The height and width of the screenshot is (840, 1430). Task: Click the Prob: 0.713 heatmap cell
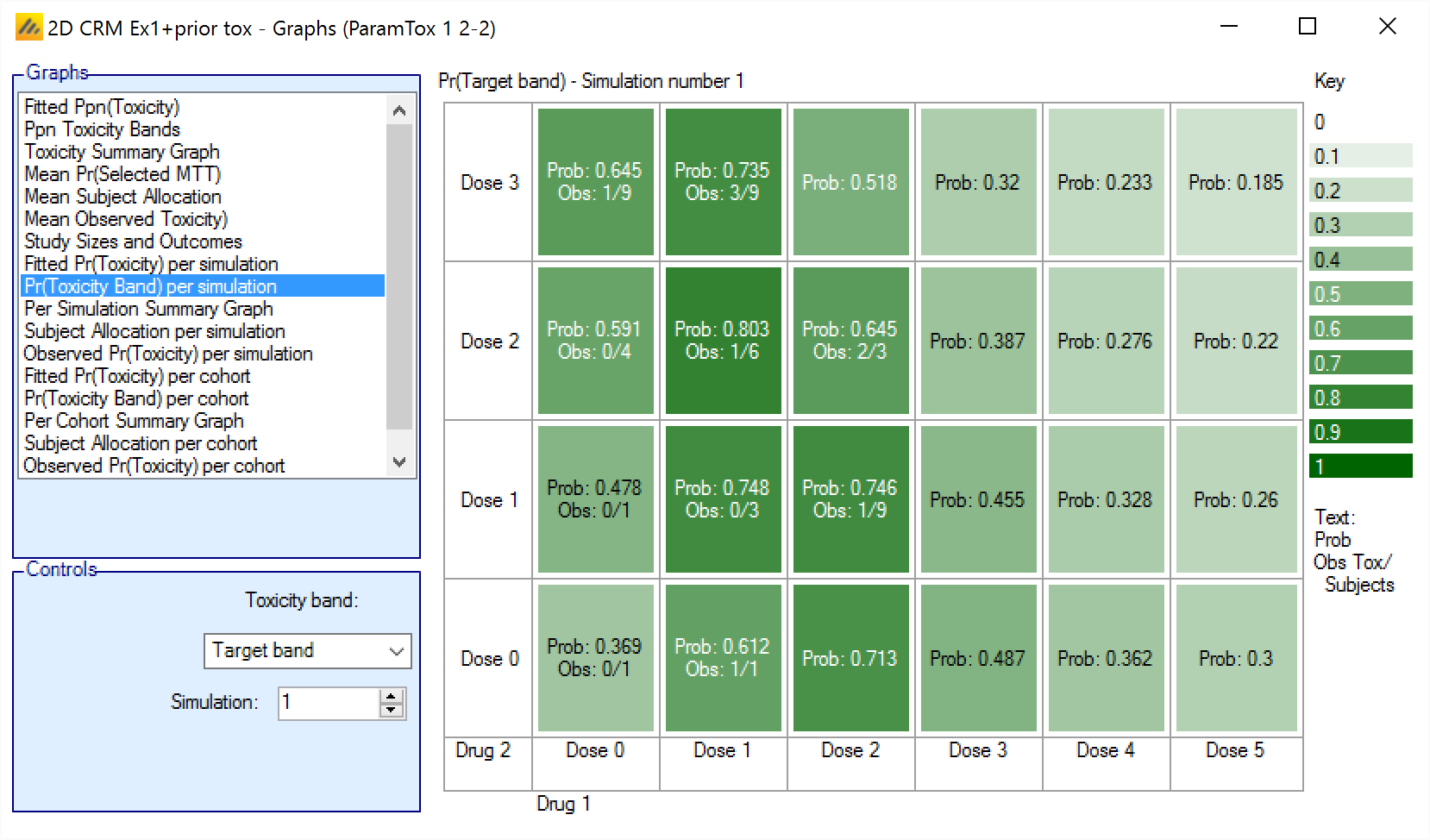[x=850, y=658]
